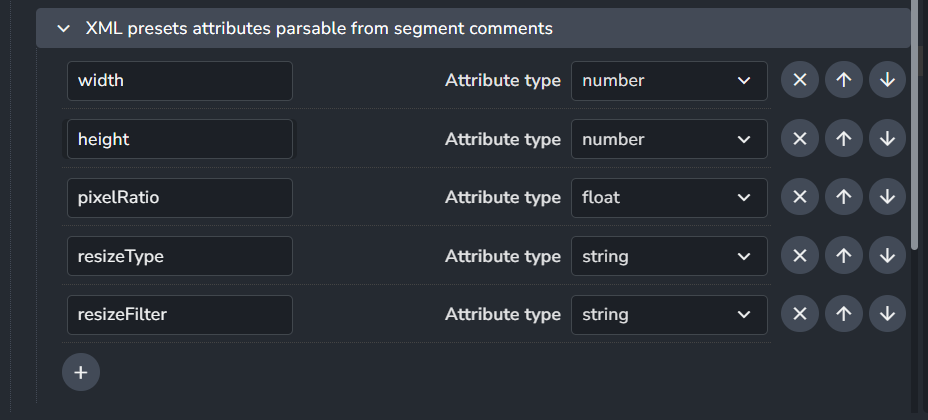928x420 pixels.
Task: Move the pixelRatio attribute down
Action: click(x=887, y=197)
